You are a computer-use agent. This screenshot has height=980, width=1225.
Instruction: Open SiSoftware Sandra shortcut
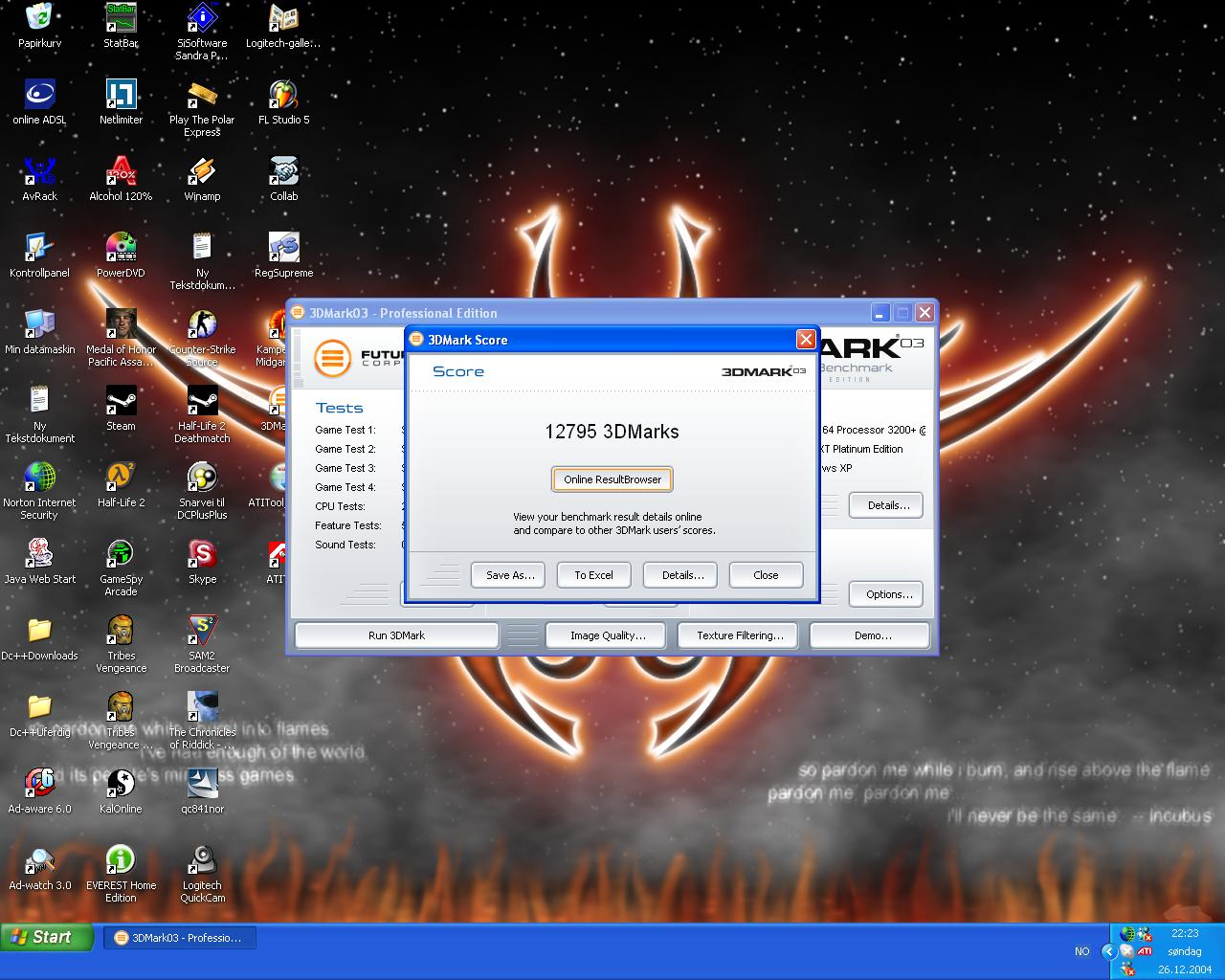(x=202, y=31)
